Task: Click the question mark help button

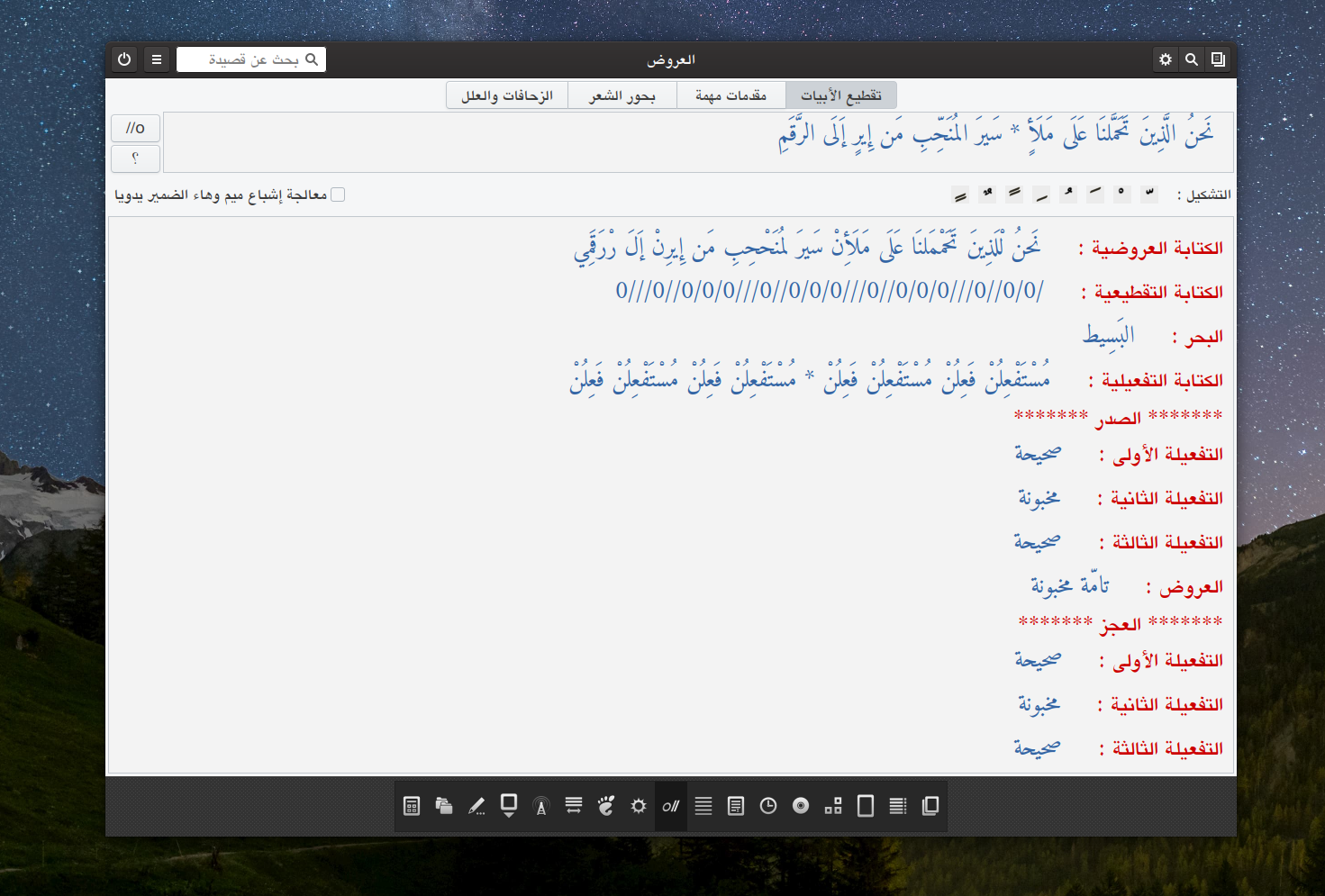Action: click(x=136, y=158)
